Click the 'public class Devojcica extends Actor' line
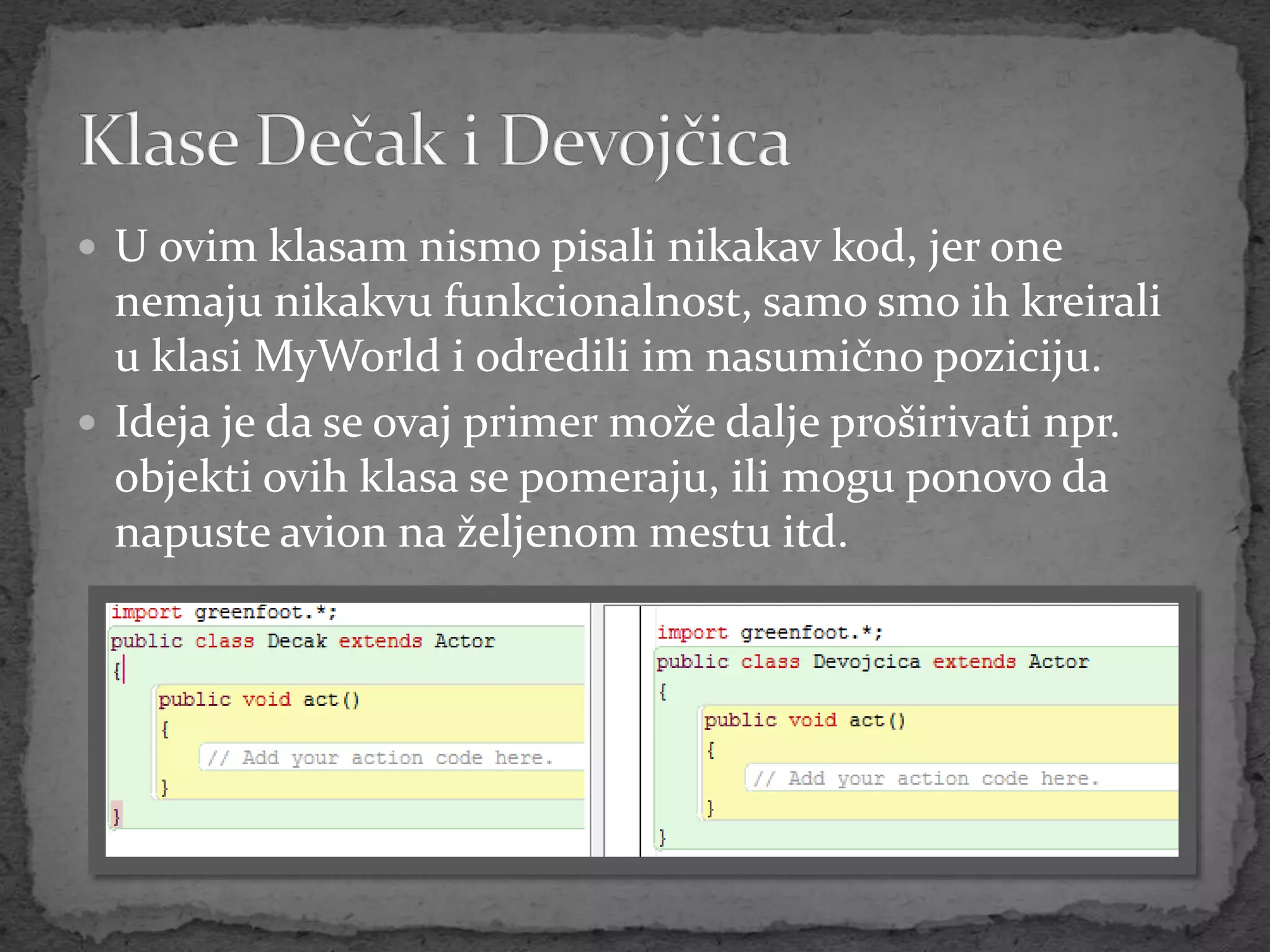The image size is (1270, 952). [872, 663]
